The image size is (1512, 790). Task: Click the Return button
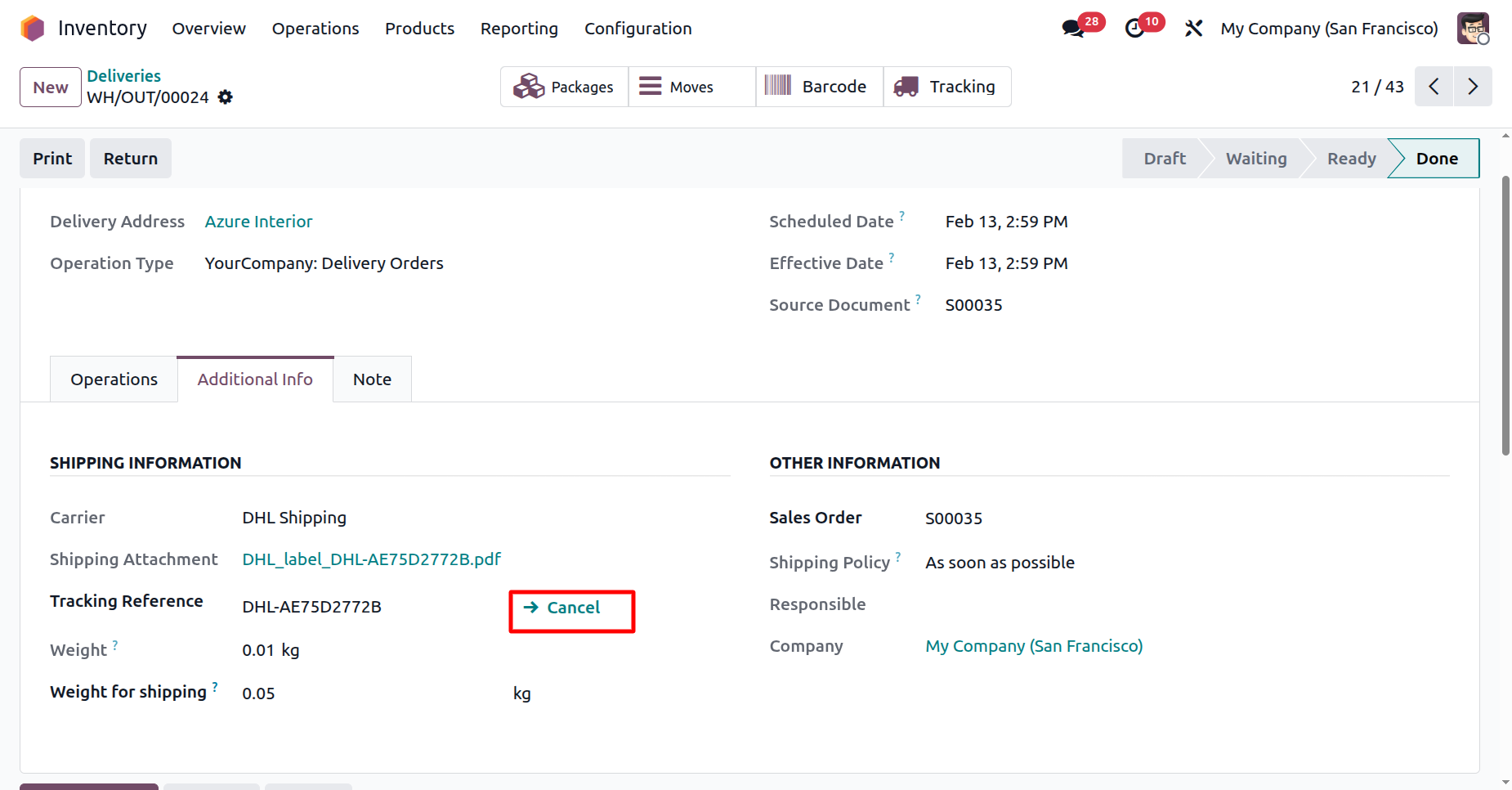(131, 159)
